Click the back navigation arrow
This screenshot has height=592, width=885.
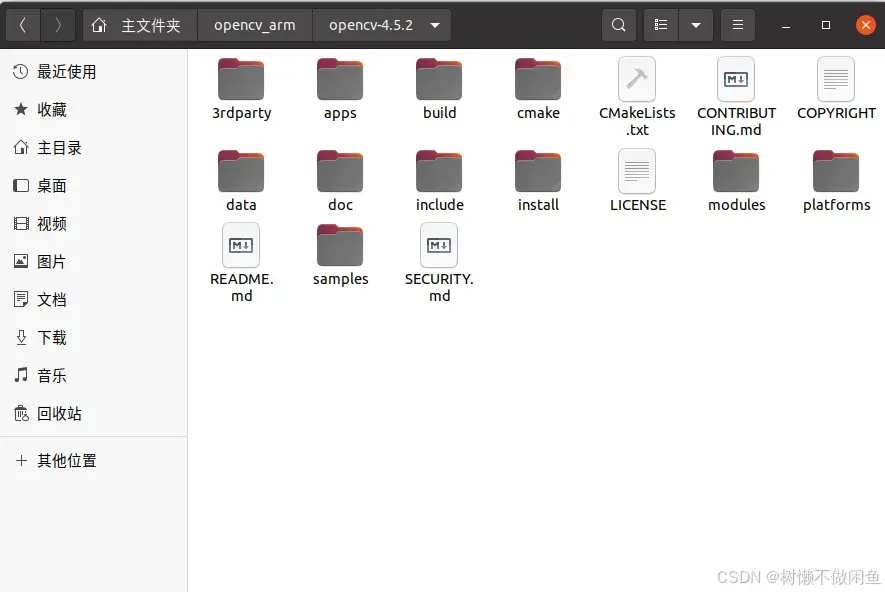pyautogui.click(x=22, y=24)
